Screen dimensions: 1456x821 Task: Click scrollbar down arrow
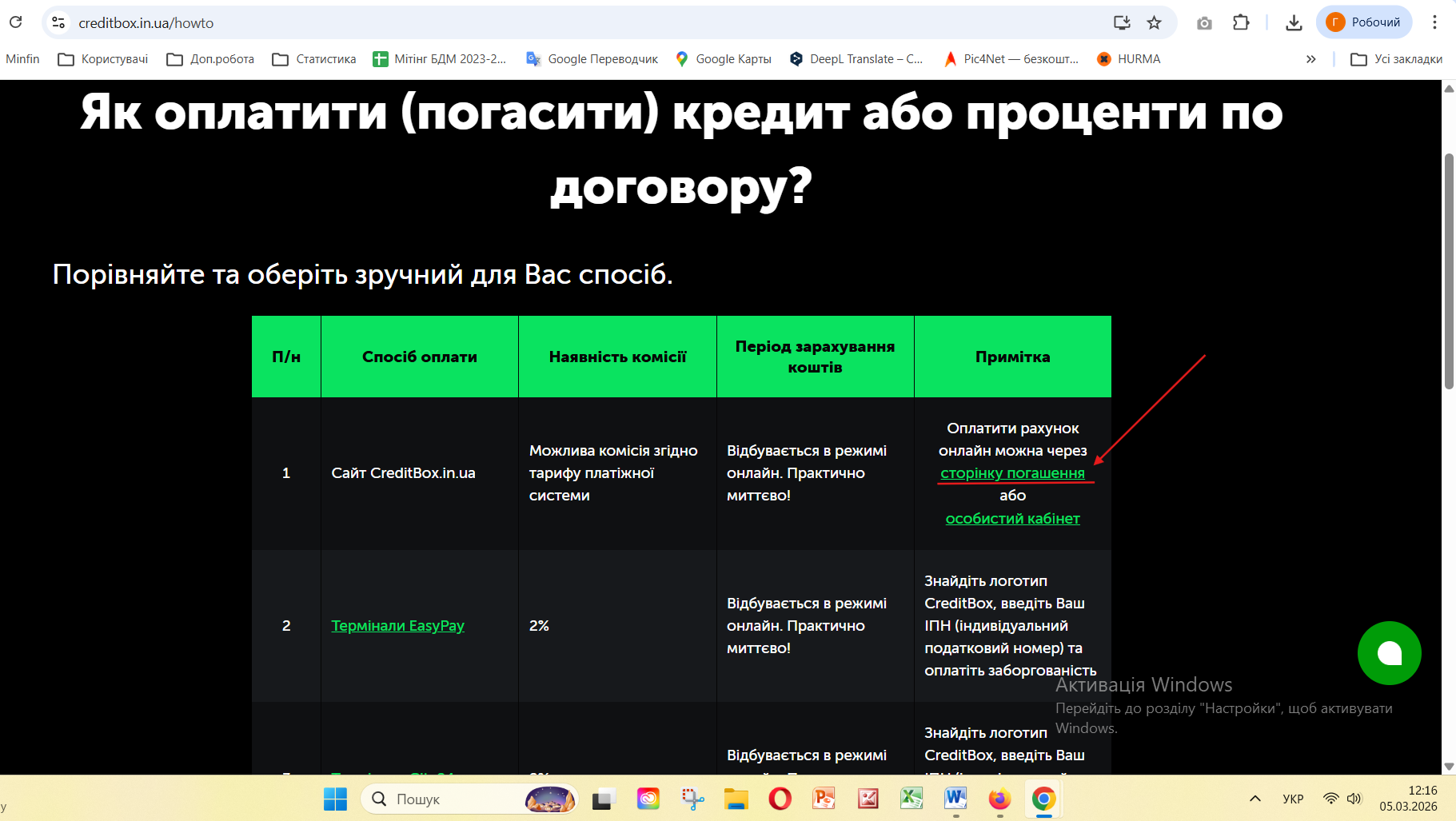point(1449,767)
